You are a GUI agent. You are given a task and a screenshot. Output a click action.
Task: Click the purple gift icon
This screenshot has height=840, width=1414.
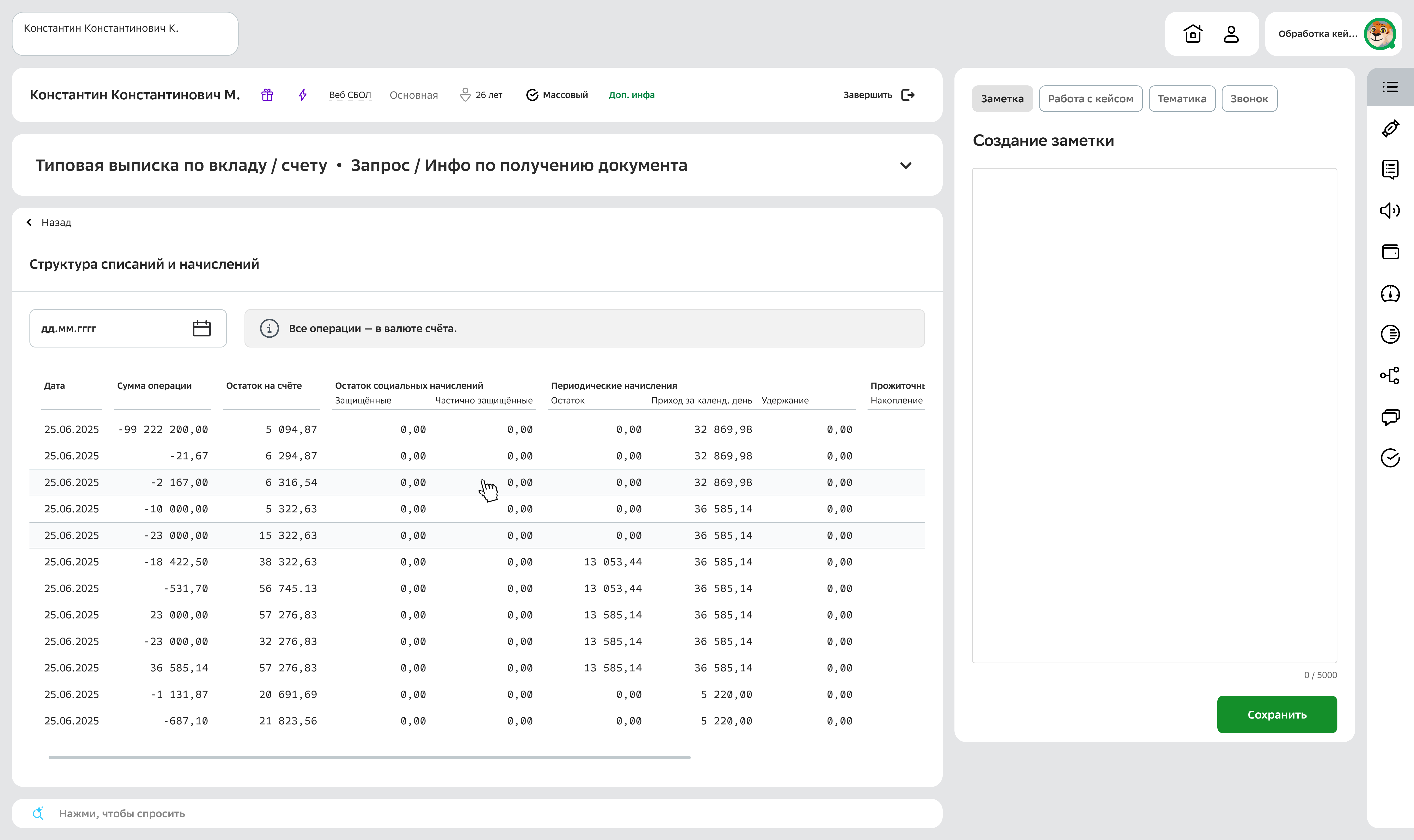[267, 95]
